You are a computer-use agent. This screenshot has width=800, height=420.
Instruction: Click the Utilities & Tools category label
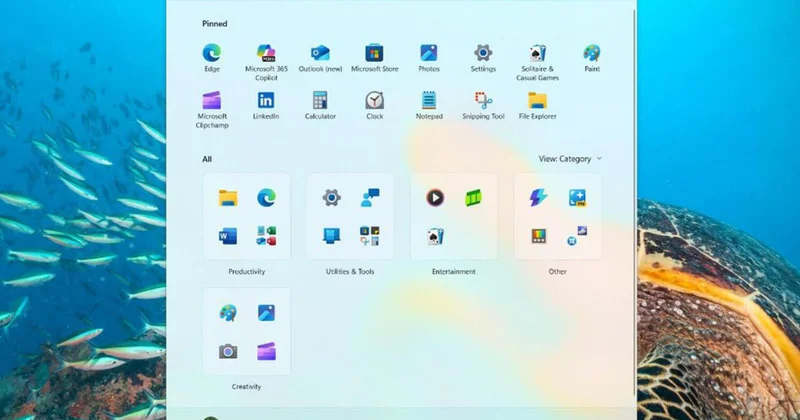point(350,271)
